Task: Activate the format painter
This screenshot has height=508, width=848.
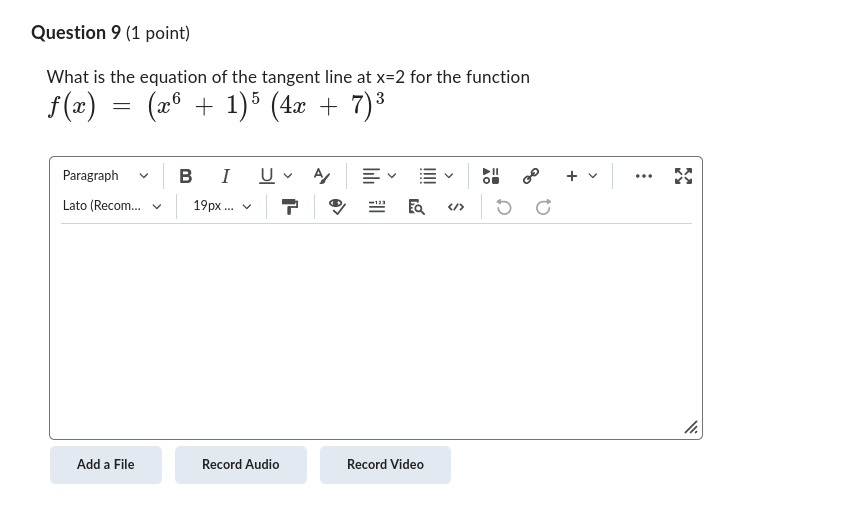Action: pyautogui.click(x=290, y=207)
